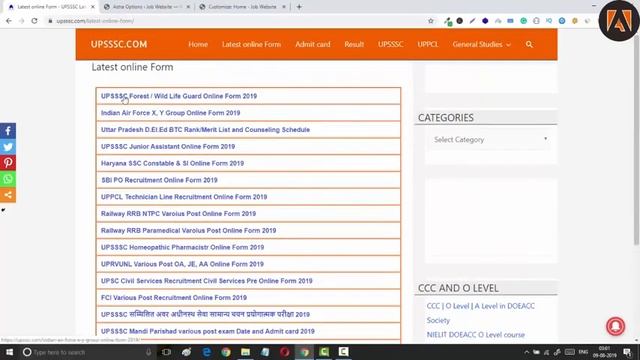640x360 pixels.
Task: Open UPRVUNL Various Post OA, JE, AA link
Action: pyautogui.click(x=182, y=264)
